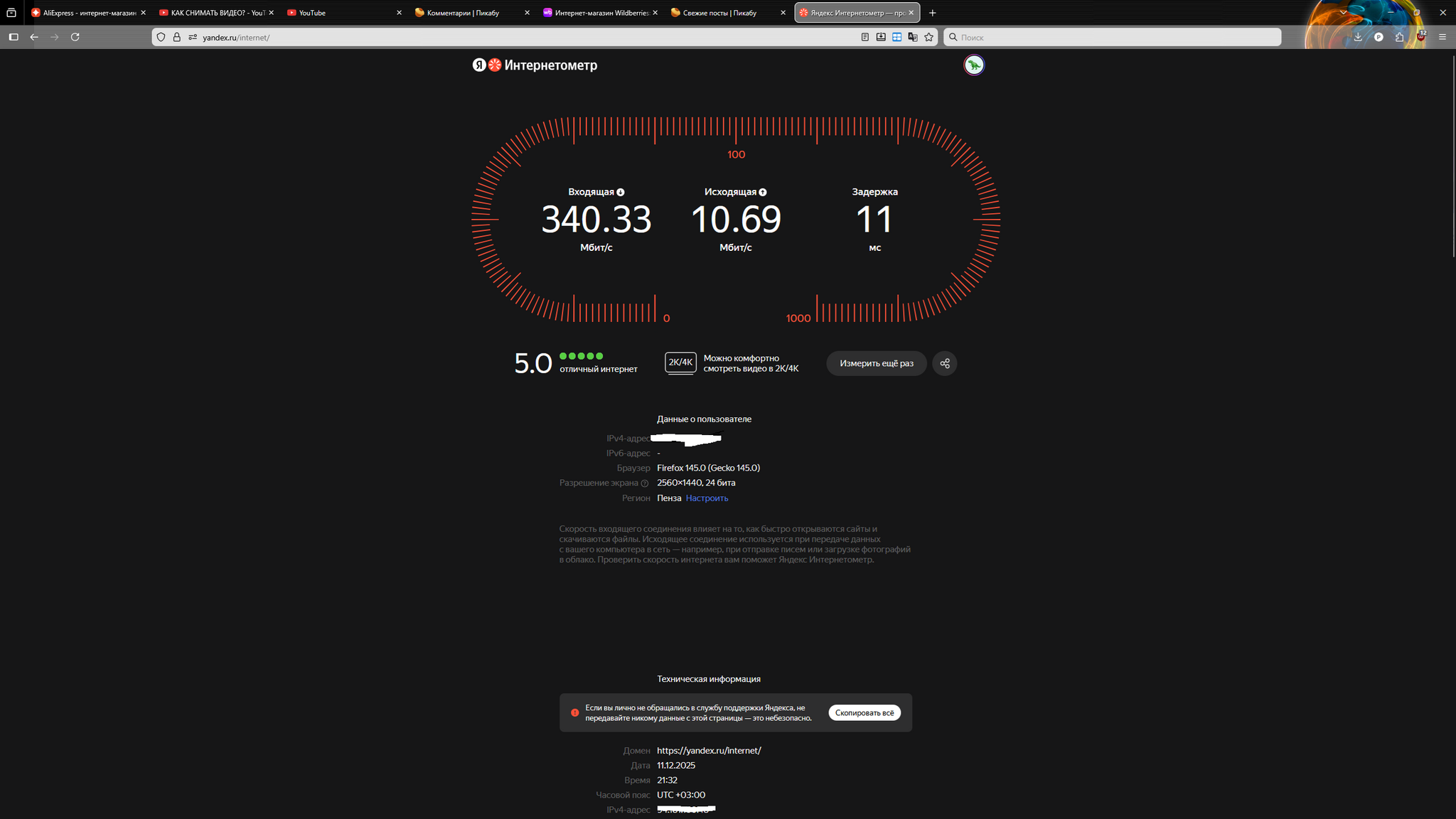
Task: Open the extensions puzzle menu
Action: [1399, 37]
